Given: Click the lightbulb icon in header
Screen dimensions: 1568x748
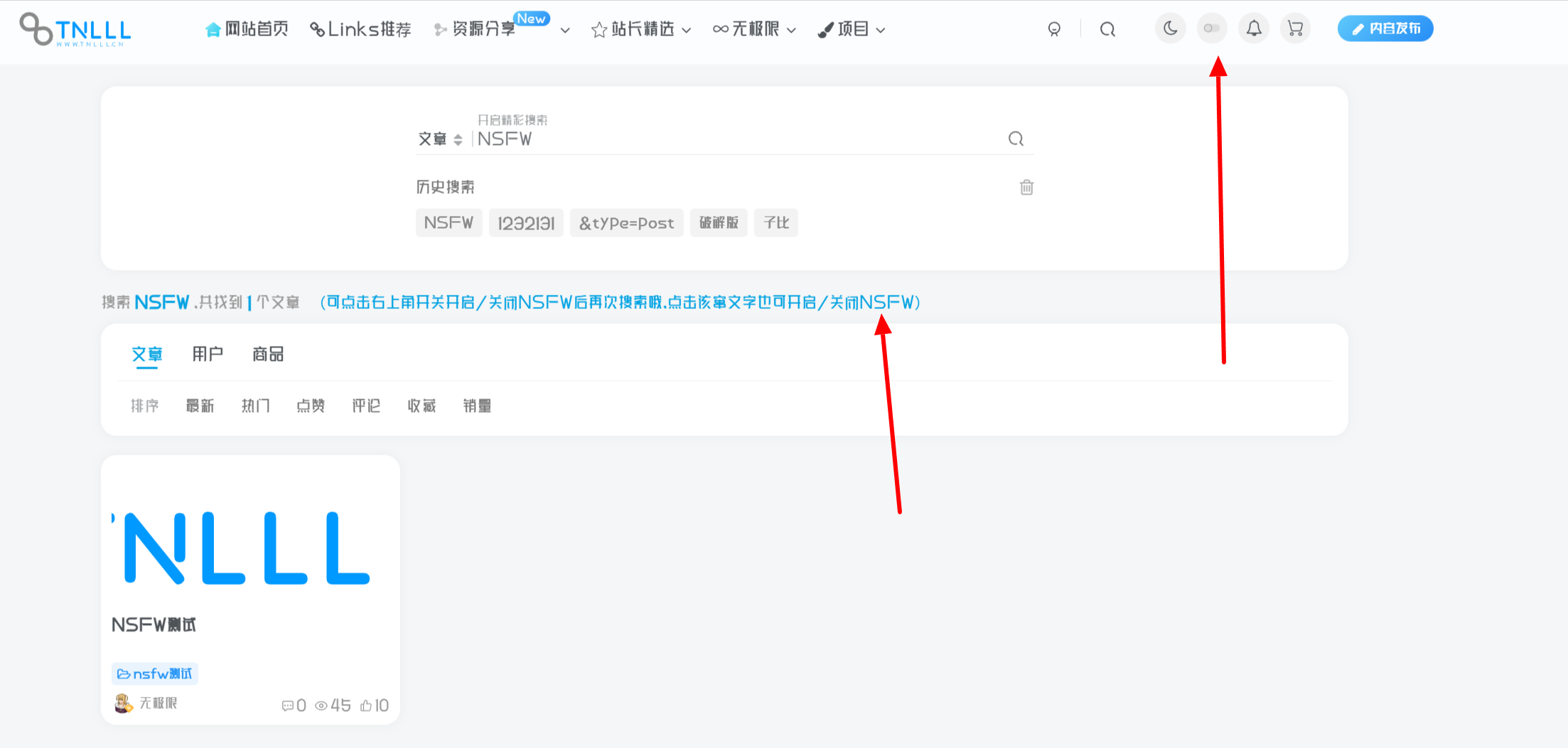Looking at the screenshot, I should coord(1054,29).
